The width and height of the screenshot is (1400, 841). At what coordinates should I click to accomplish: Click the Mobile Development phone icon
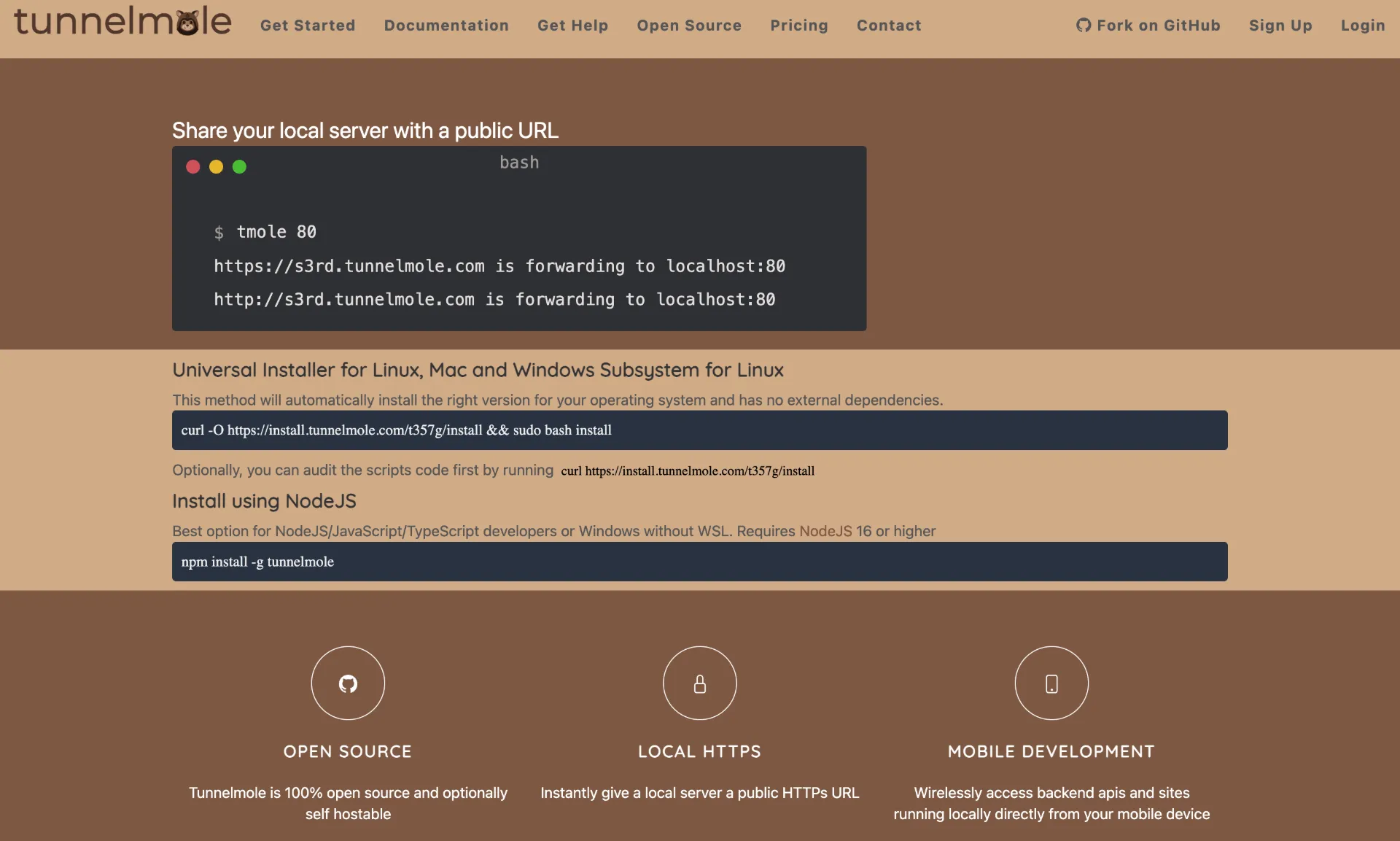click(x=1051, y=683)
